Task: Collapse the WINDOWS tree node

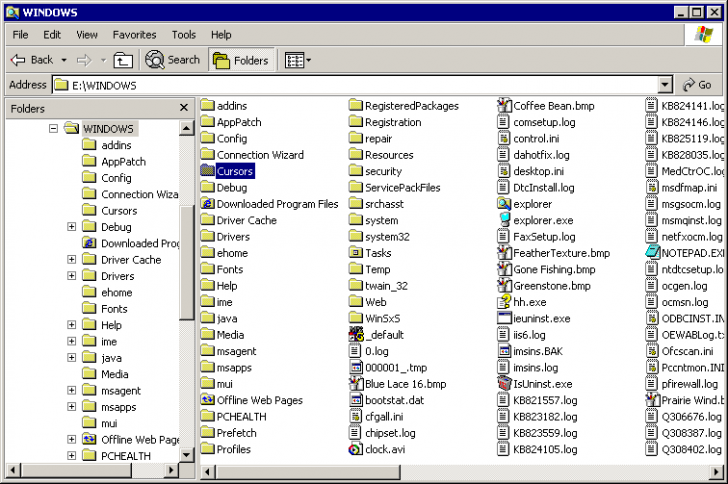Action: click(53, 129)
